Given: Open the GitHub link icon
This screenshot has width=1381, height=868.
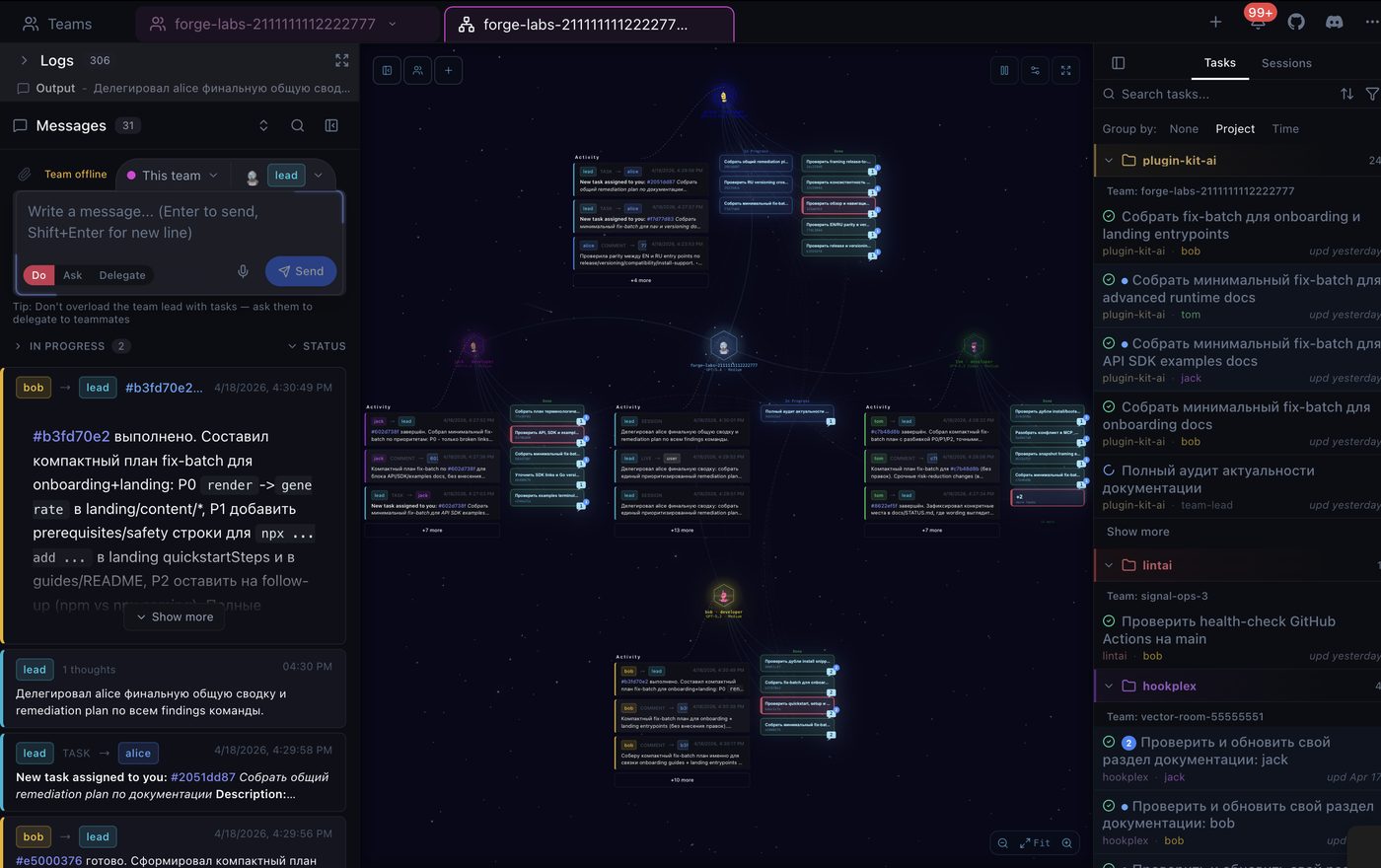Looking at the screenshot, I should (x=1296, y=22).
